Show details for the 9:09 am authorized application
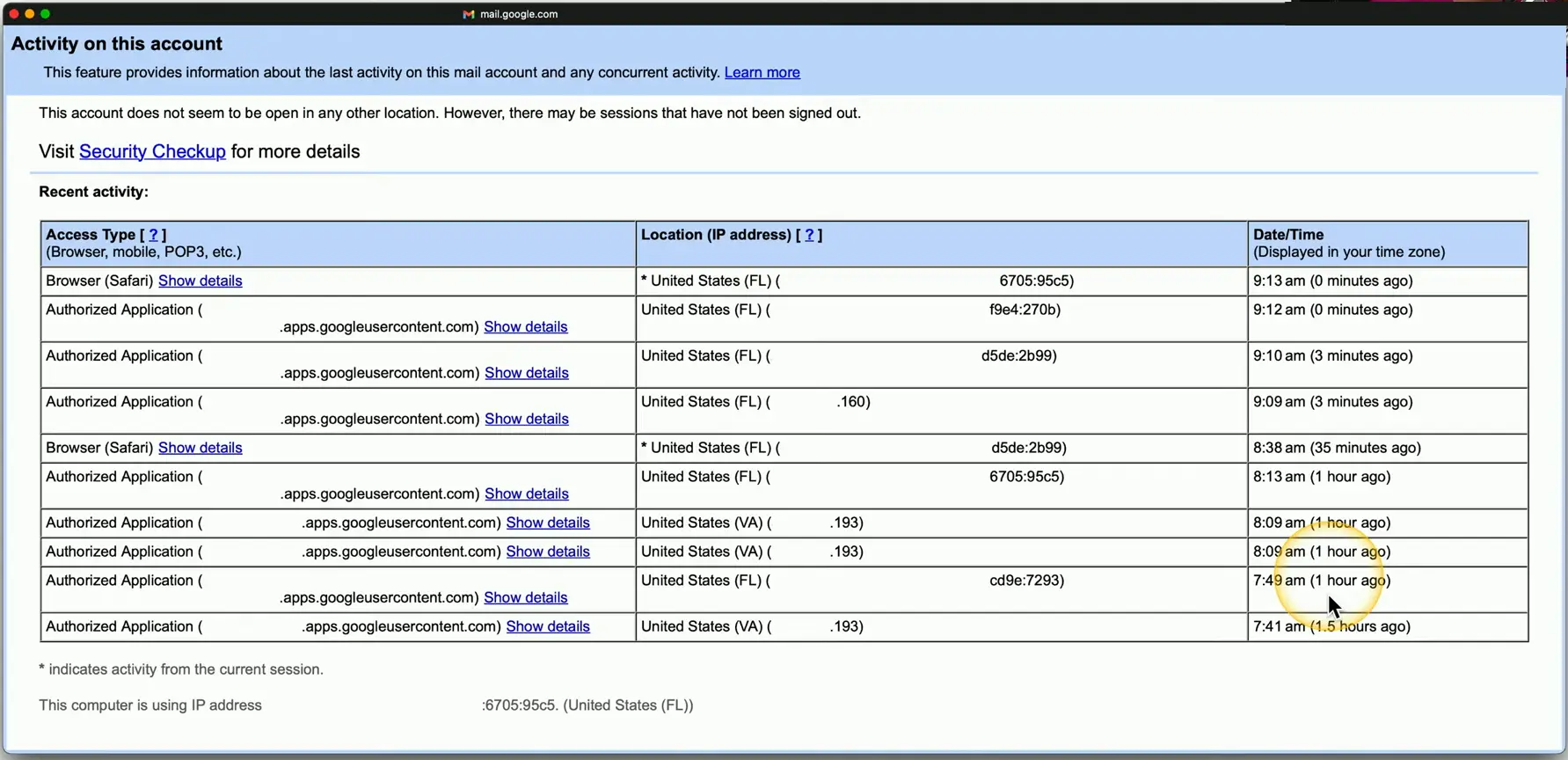 526,419
